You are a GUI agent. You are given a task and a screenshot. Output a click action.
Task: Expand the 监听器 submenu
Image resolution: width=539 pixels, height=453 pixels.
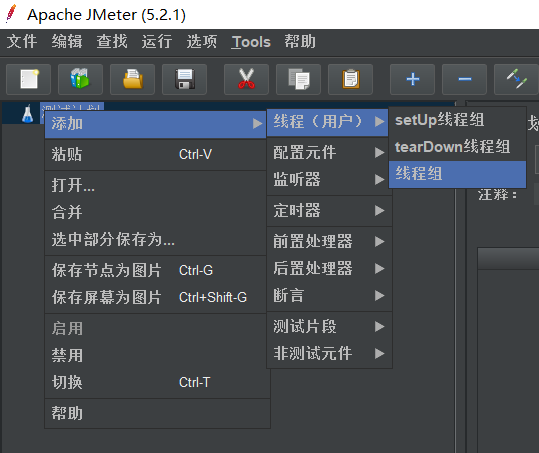(329, 179)
